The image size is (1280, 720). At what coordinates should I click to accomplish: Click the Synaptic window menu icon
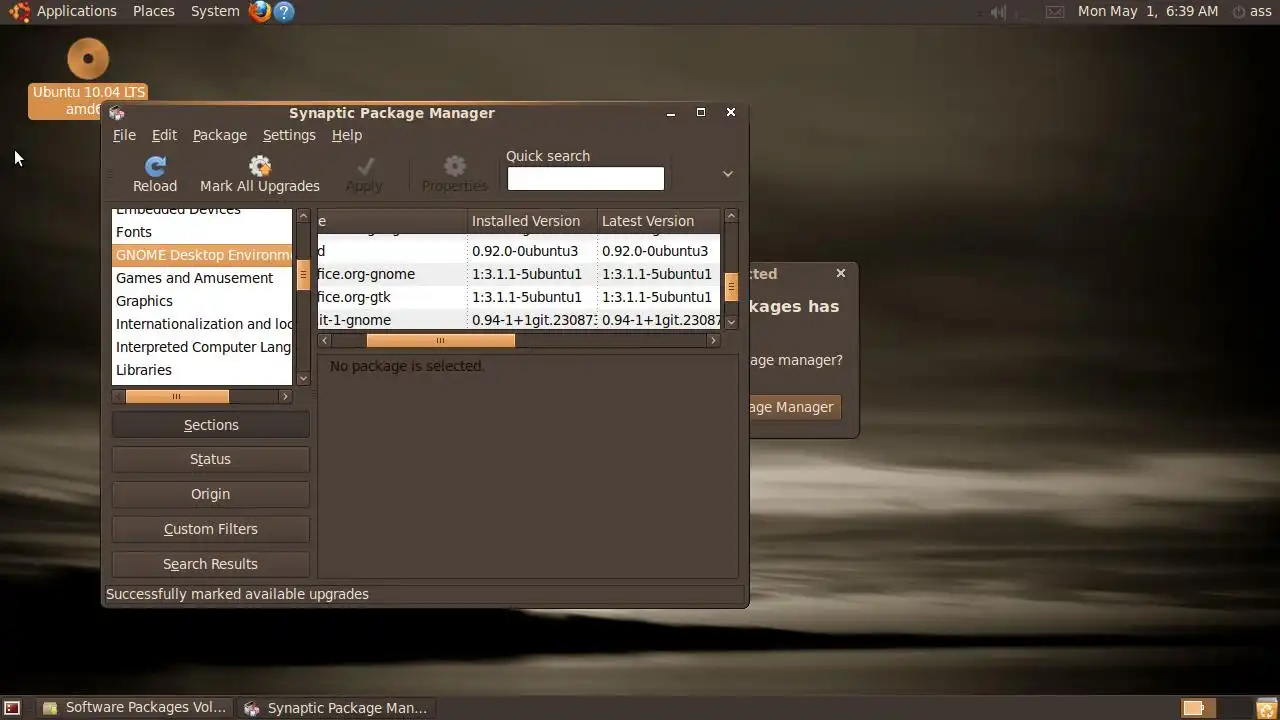(x=116, y=113)
